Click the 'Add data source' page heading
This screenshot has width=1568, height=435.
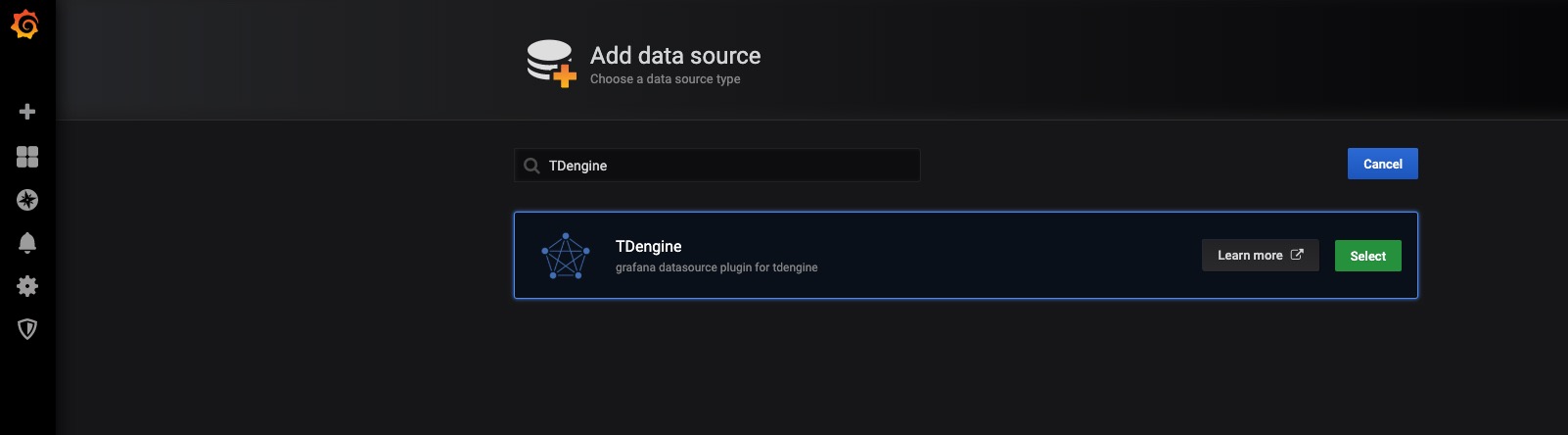click(x=675, y=56)
